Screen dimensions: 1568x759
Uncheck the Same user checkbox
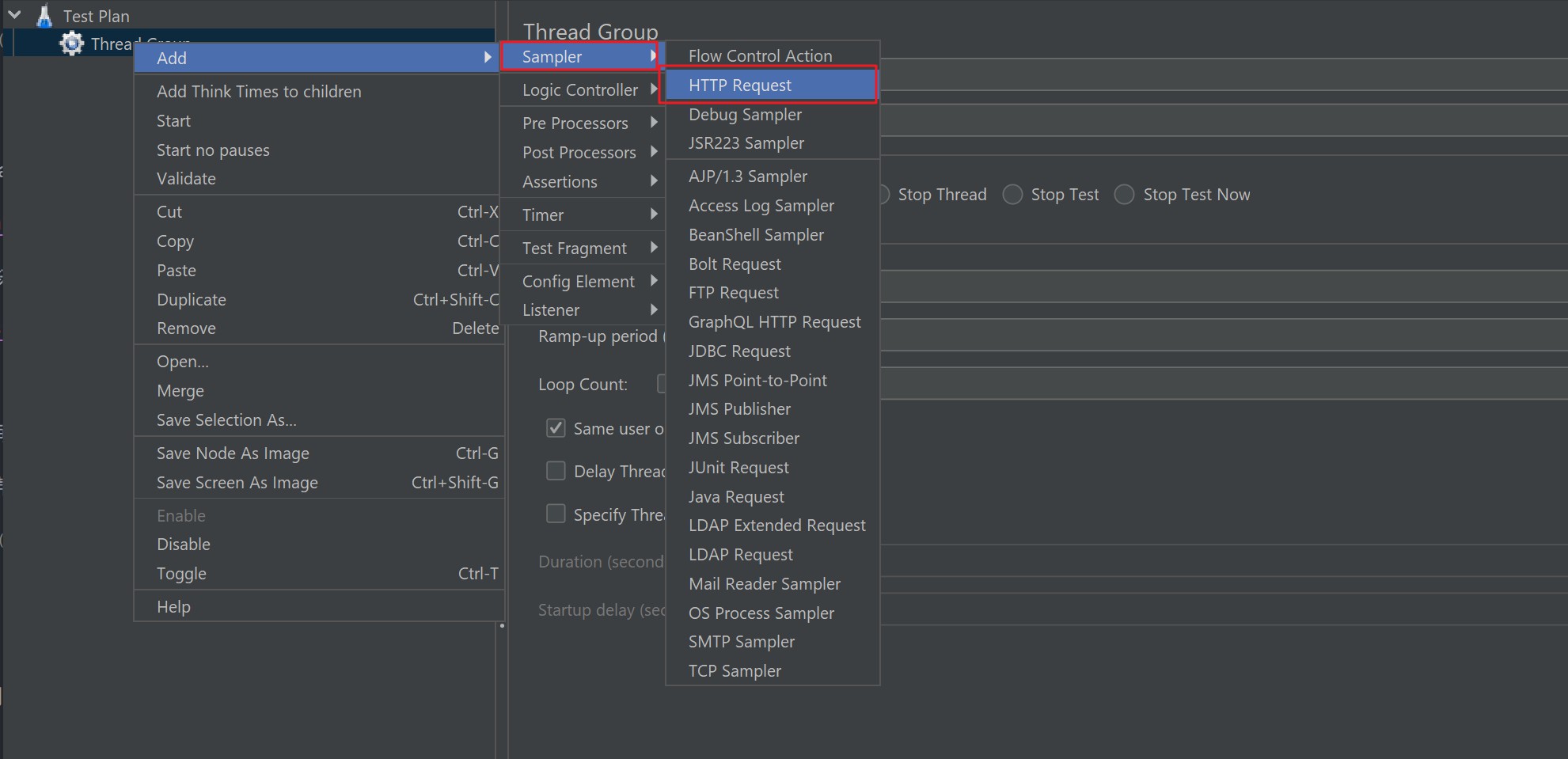(556, 428)
